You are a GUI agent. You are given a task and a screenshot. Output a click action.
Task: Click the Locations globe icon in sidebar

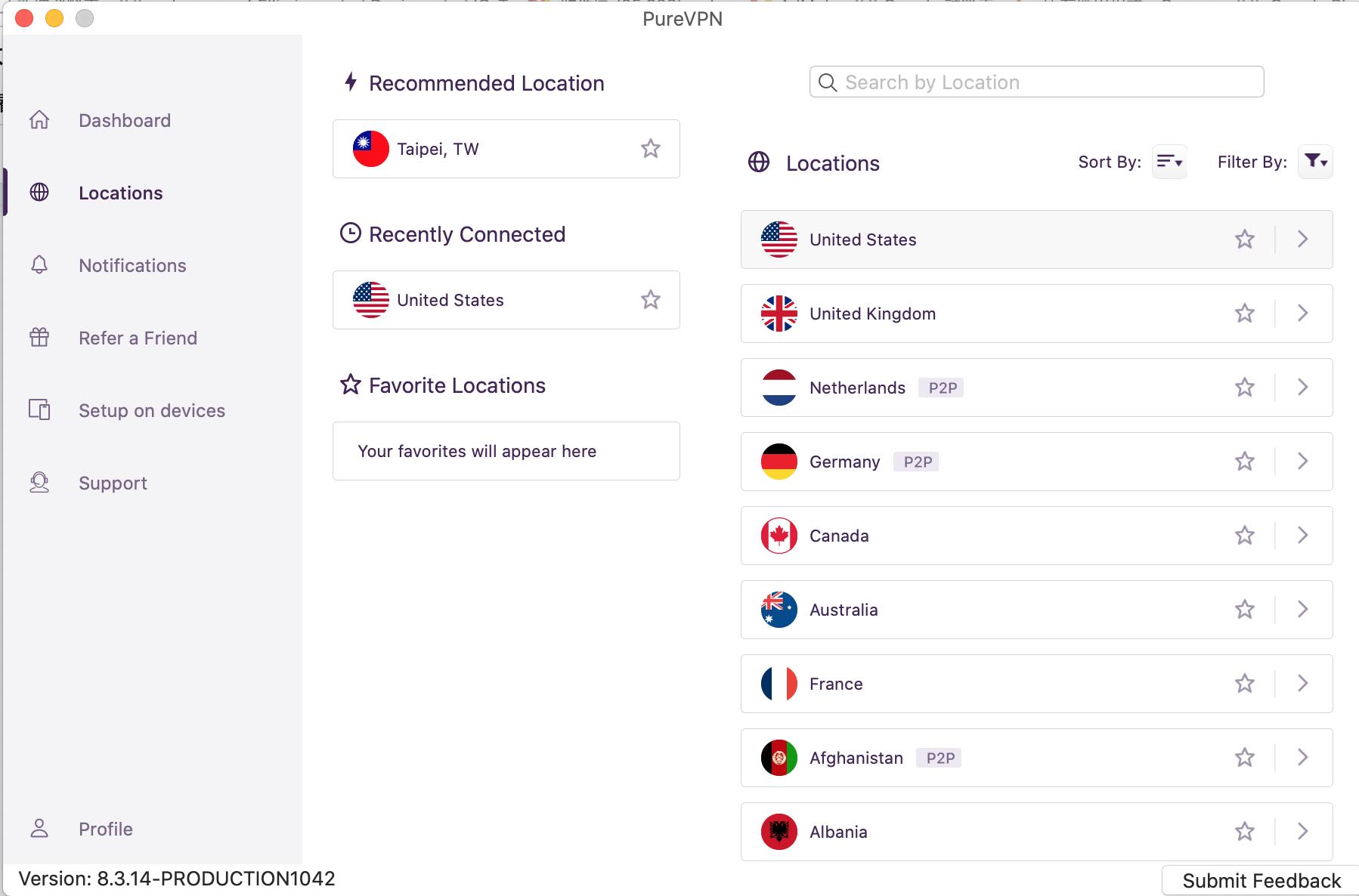tap(39, 193)
